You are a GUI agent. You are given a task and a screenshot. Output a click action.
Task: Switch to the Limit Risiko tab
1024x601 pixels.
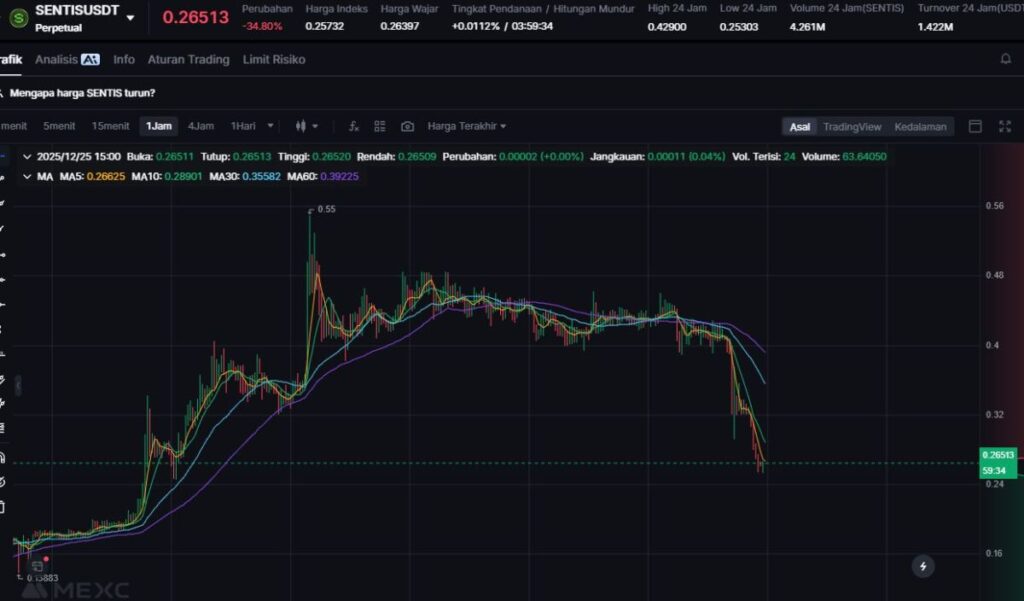[x=274, y=60]
